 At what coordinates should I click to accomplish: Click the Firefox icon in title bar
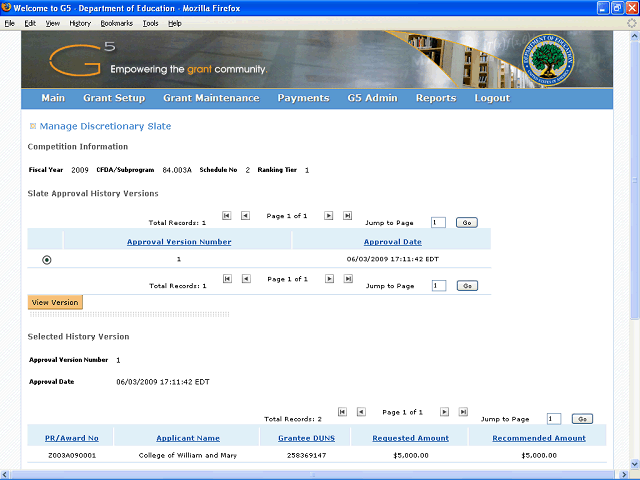pos(6,7)
